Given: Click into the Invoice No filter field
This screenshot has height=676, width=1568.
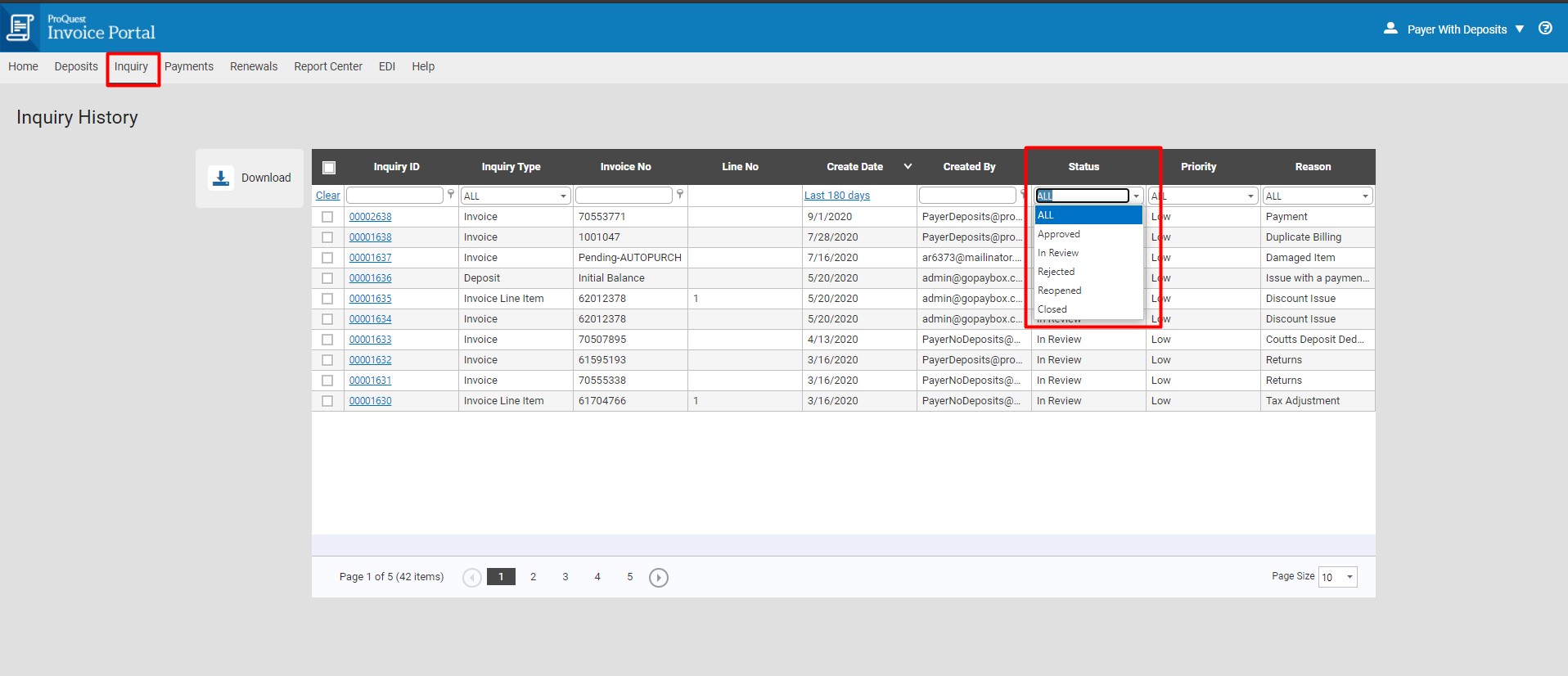Looking at the screenshot, I should (624, 196).
